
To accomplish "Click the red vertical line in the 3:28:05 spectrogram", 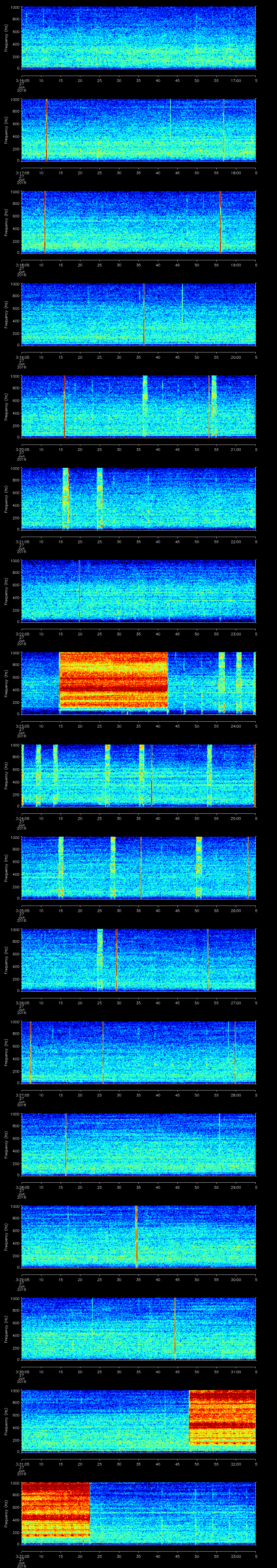I will (x=66, y=1143).
